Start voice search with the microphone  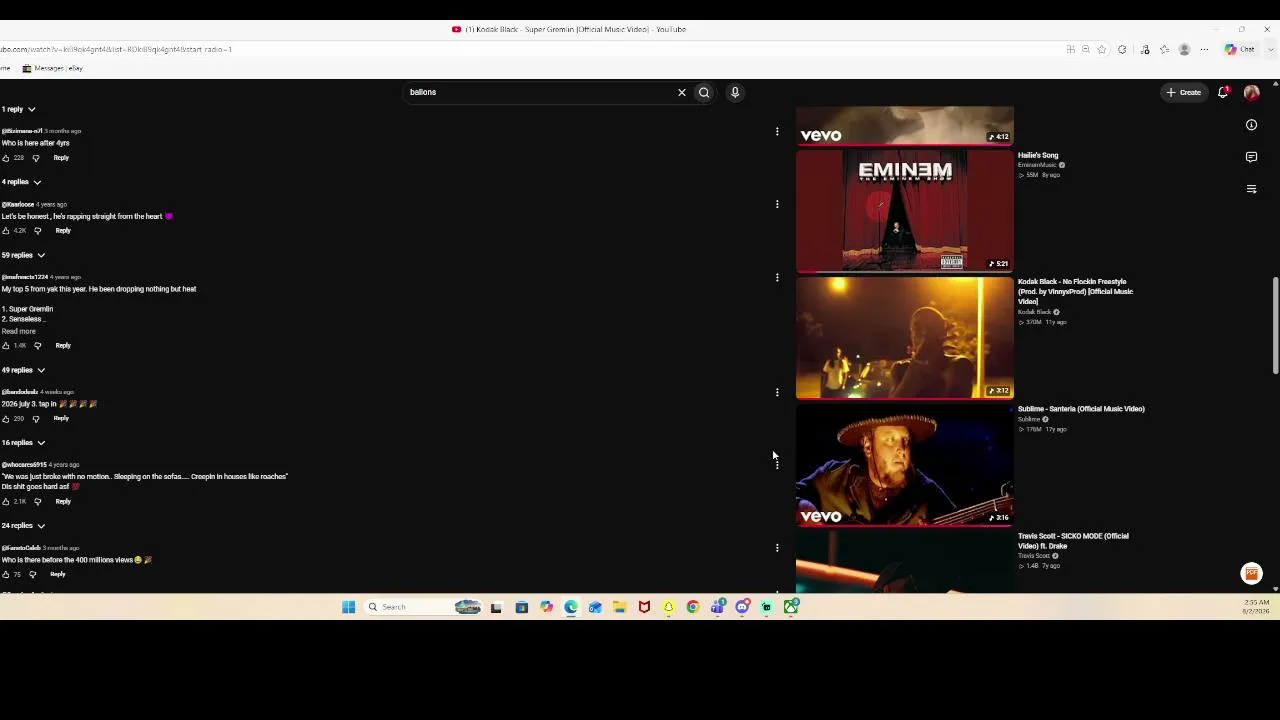click(735, 92)
